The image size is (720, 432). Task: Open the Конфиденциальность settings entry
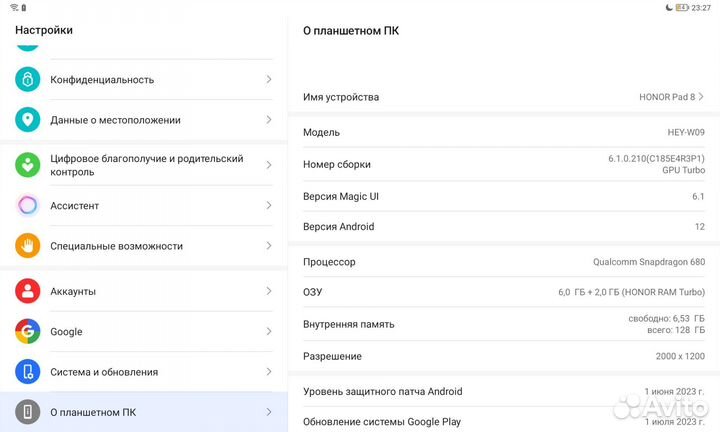(x=144, y=79)
